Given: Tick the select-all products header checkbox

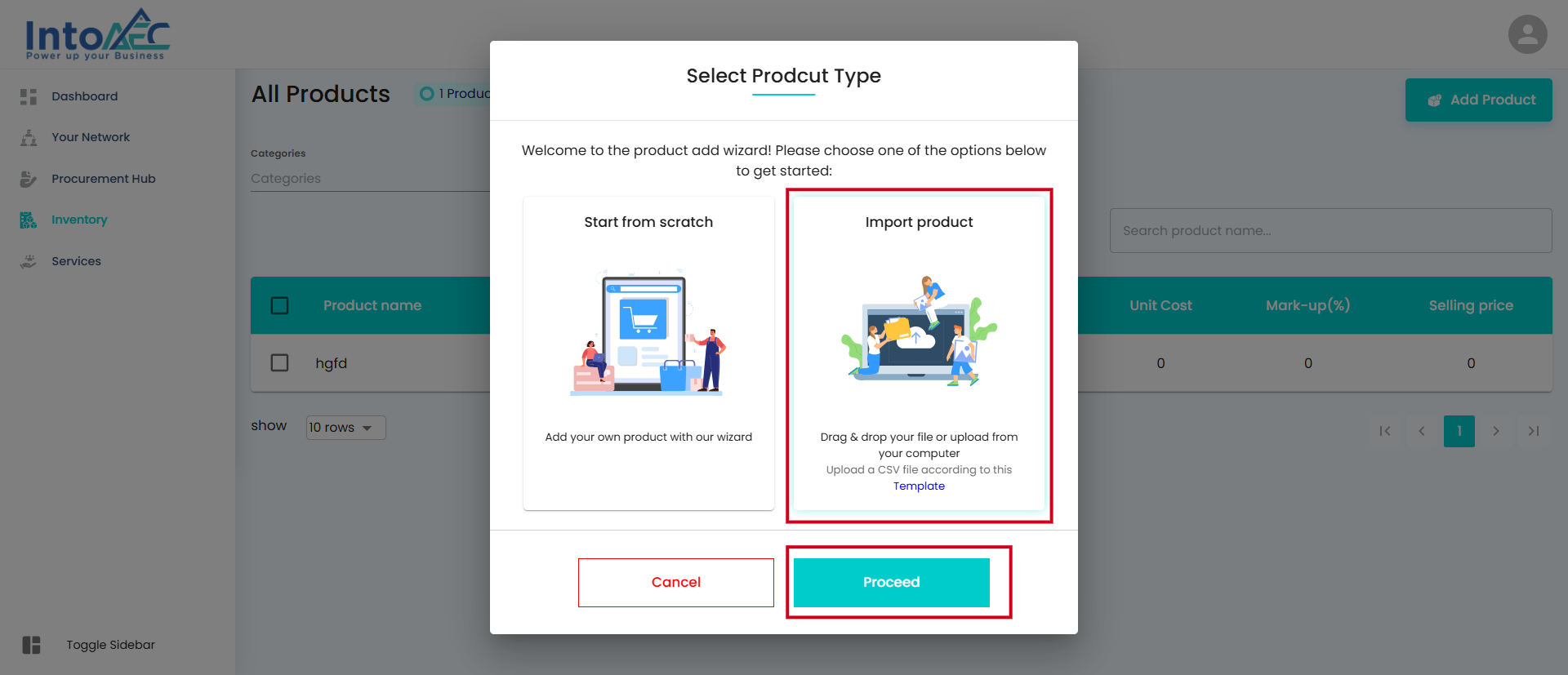Looking at the screenshot, I should (279, 305).
